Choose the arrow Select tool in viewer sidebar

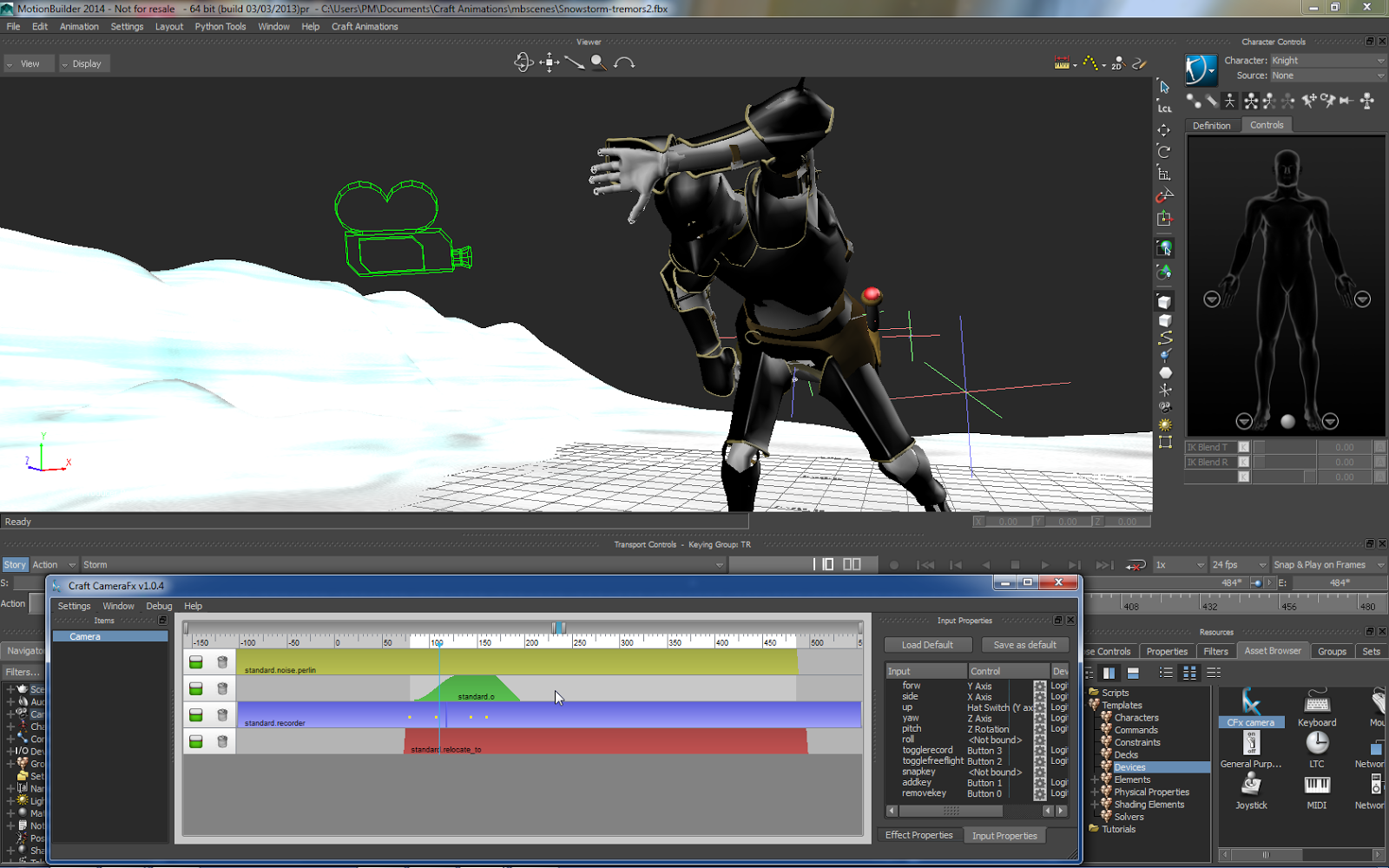[1164, 87]
